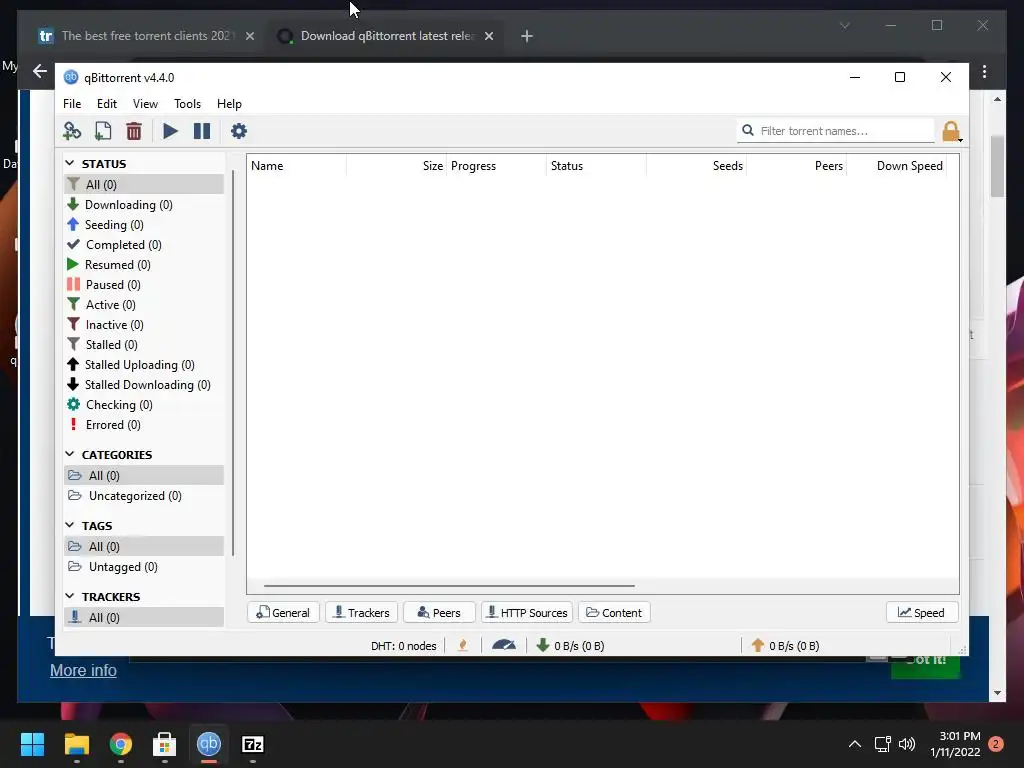The width and height of the screenshot is (1024, 768).
Task: Sort torrents by the Peers column
Action: [x=796, y=166]
